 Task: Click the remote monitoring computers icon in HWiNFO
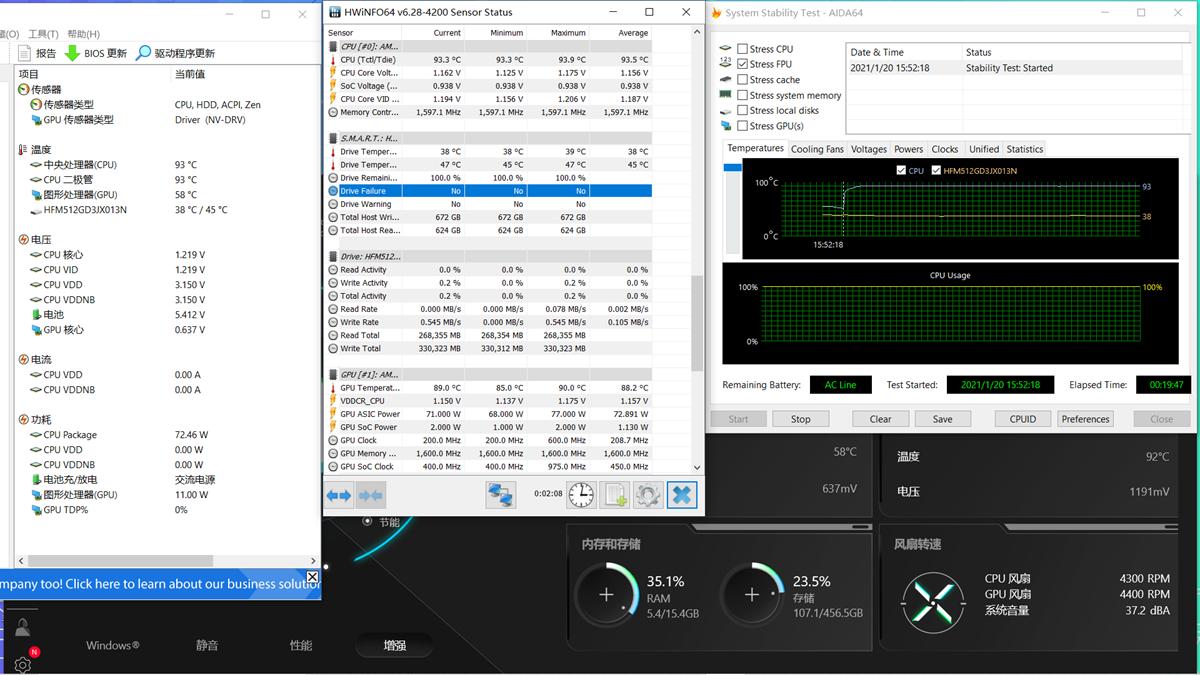click(502, 494)
